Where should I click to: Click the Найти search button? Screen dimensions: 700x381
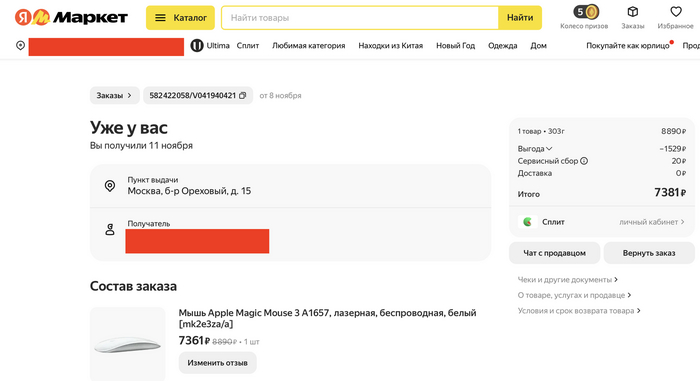(x=520, y=18)
